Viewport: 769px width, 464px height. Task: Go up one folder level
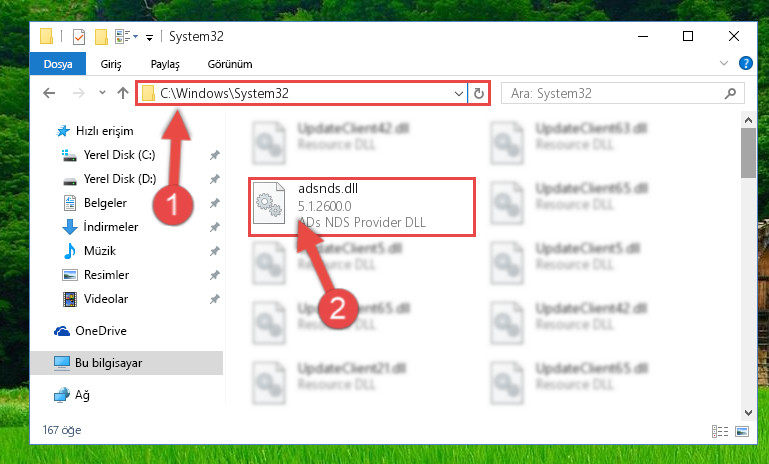coord(123,93)
